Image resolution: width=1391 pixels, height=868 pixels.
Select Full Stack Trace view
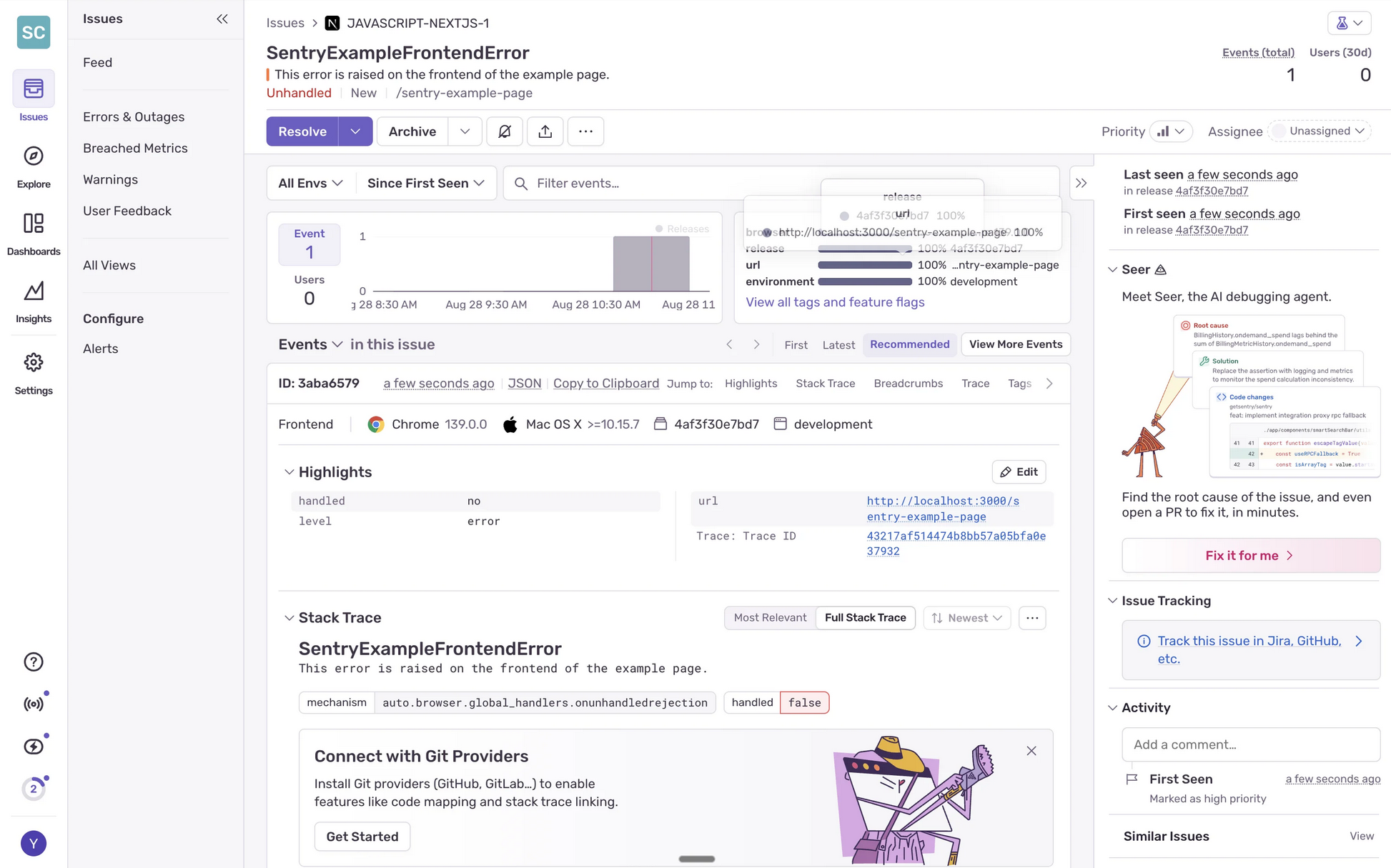pos(865,618)
